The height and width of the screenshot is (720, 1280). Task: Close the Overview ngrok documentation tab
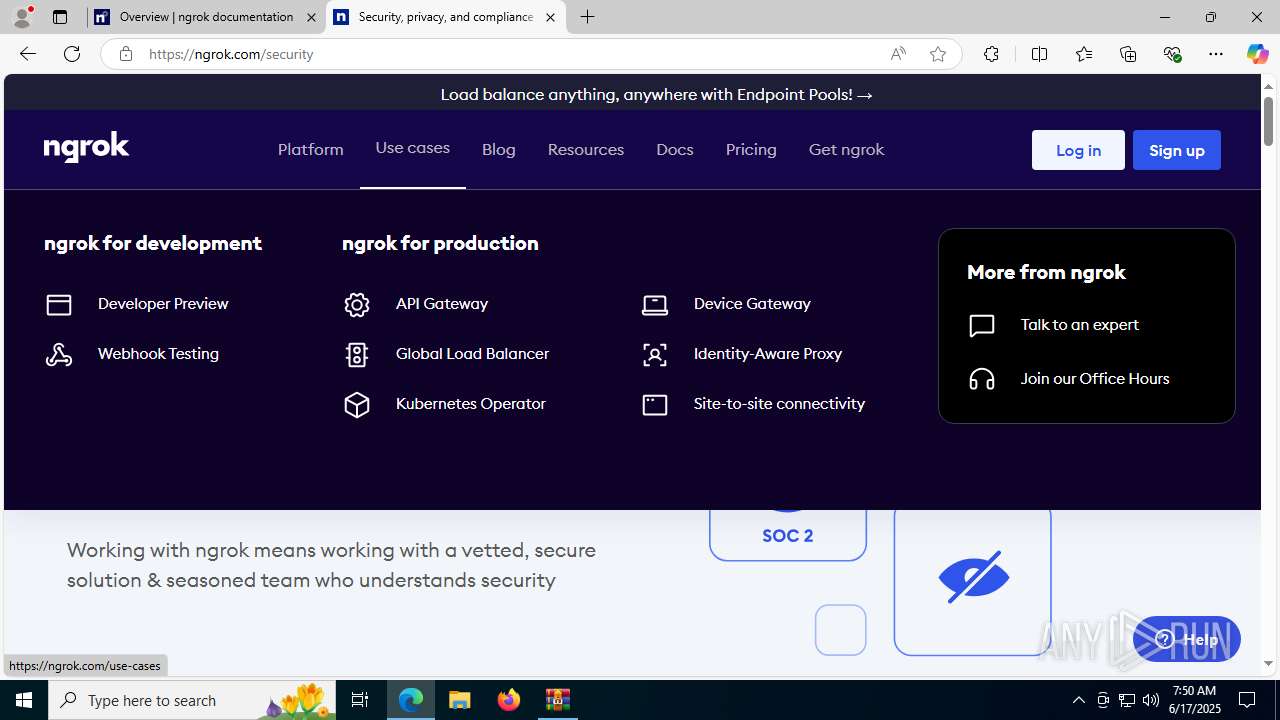tap(311, 17)
